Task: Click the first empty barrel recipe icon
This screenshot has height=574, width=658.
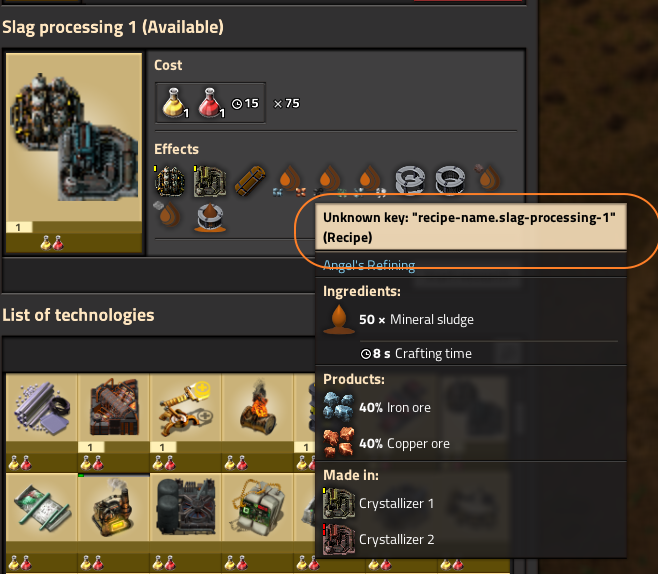Action: point(410,180)
